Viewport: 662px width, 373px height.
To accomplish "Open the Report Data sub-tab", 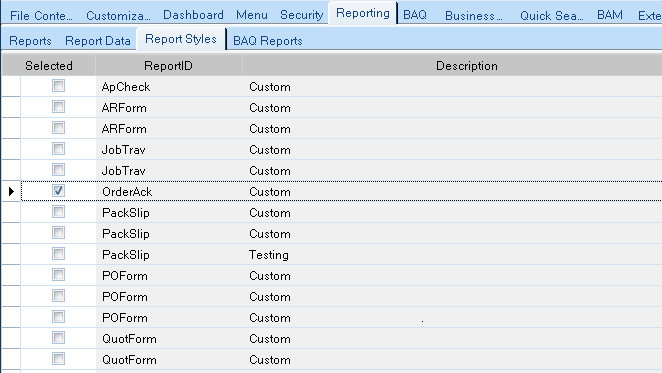I will coord(98,41).
